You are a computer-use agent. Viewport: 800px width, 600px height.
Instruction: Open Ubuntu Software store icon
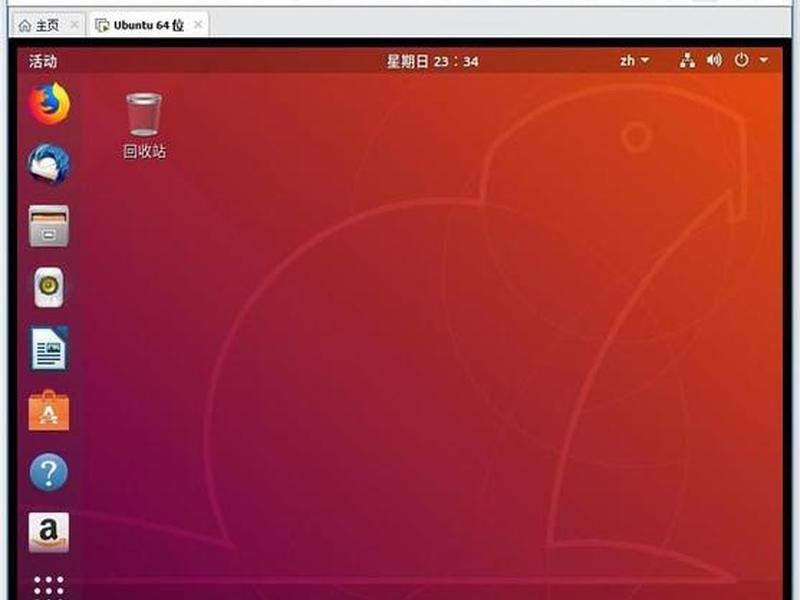tap(49, 410)
